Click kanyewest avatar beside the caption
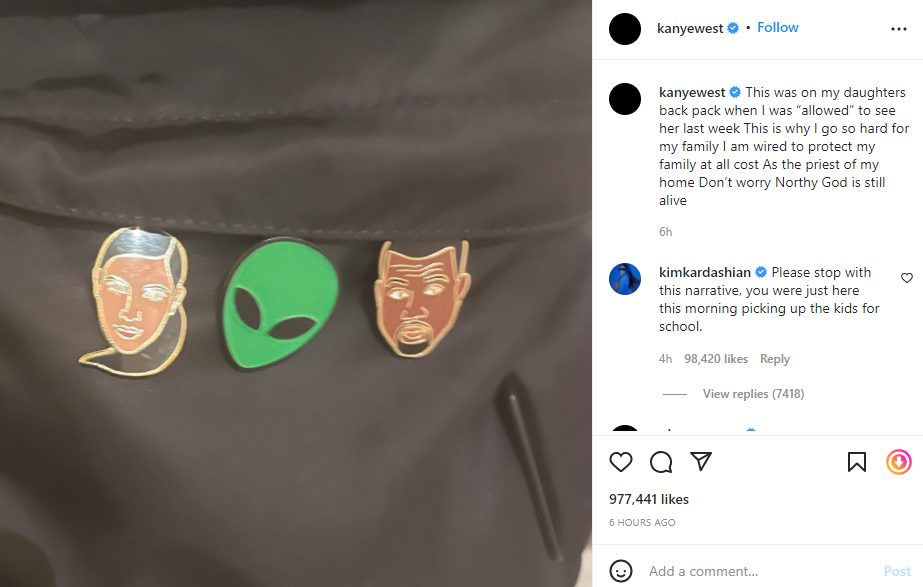 tap(625, 99)
